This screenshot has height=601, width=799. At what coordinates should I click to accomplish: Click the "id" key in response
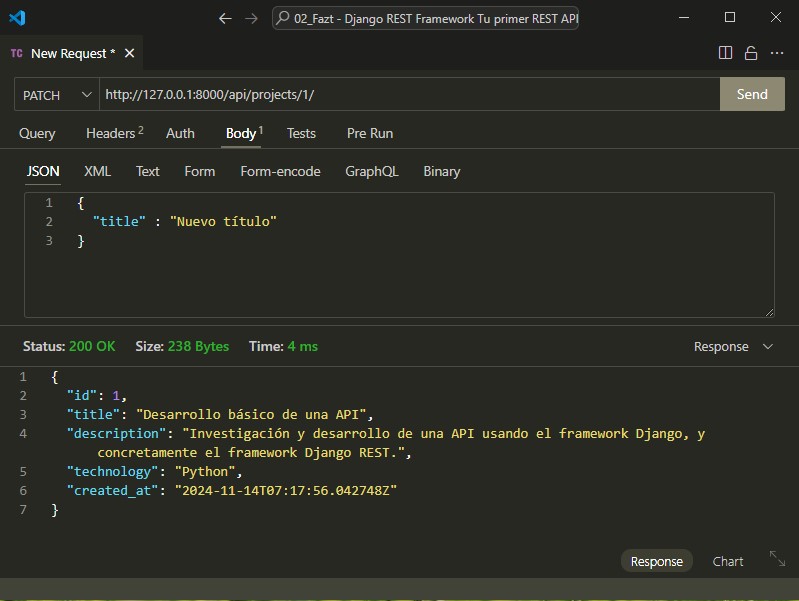(82, 396)
